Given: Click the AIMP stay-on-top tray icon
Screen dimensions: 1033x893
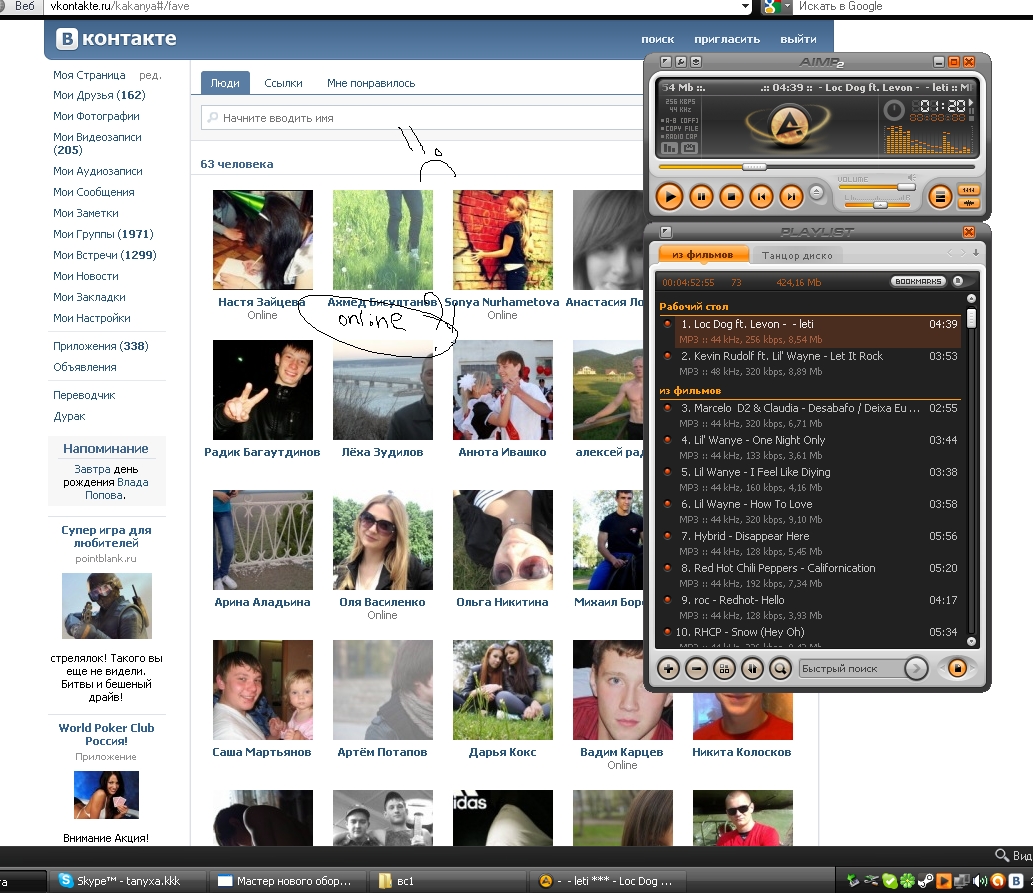Looking at the screenshot, I should [696, 62].
